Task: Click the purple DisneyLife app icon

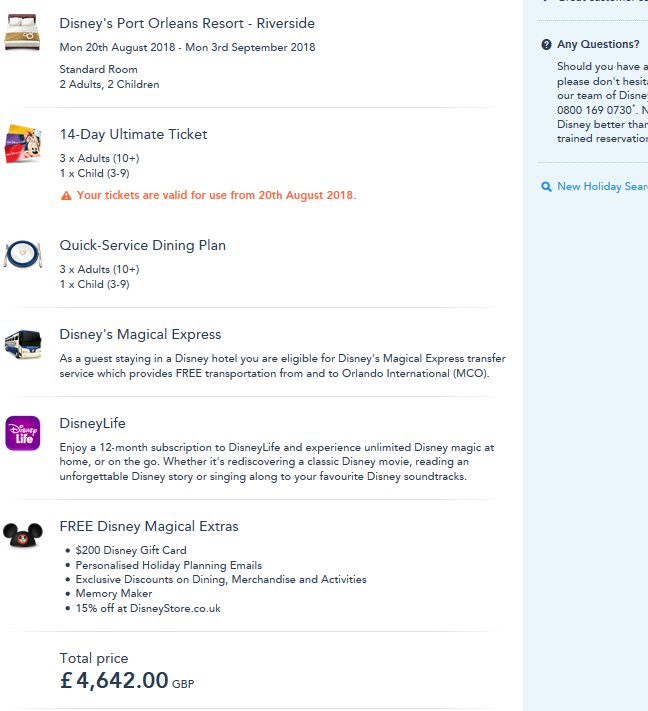Action: coord(23,433)
